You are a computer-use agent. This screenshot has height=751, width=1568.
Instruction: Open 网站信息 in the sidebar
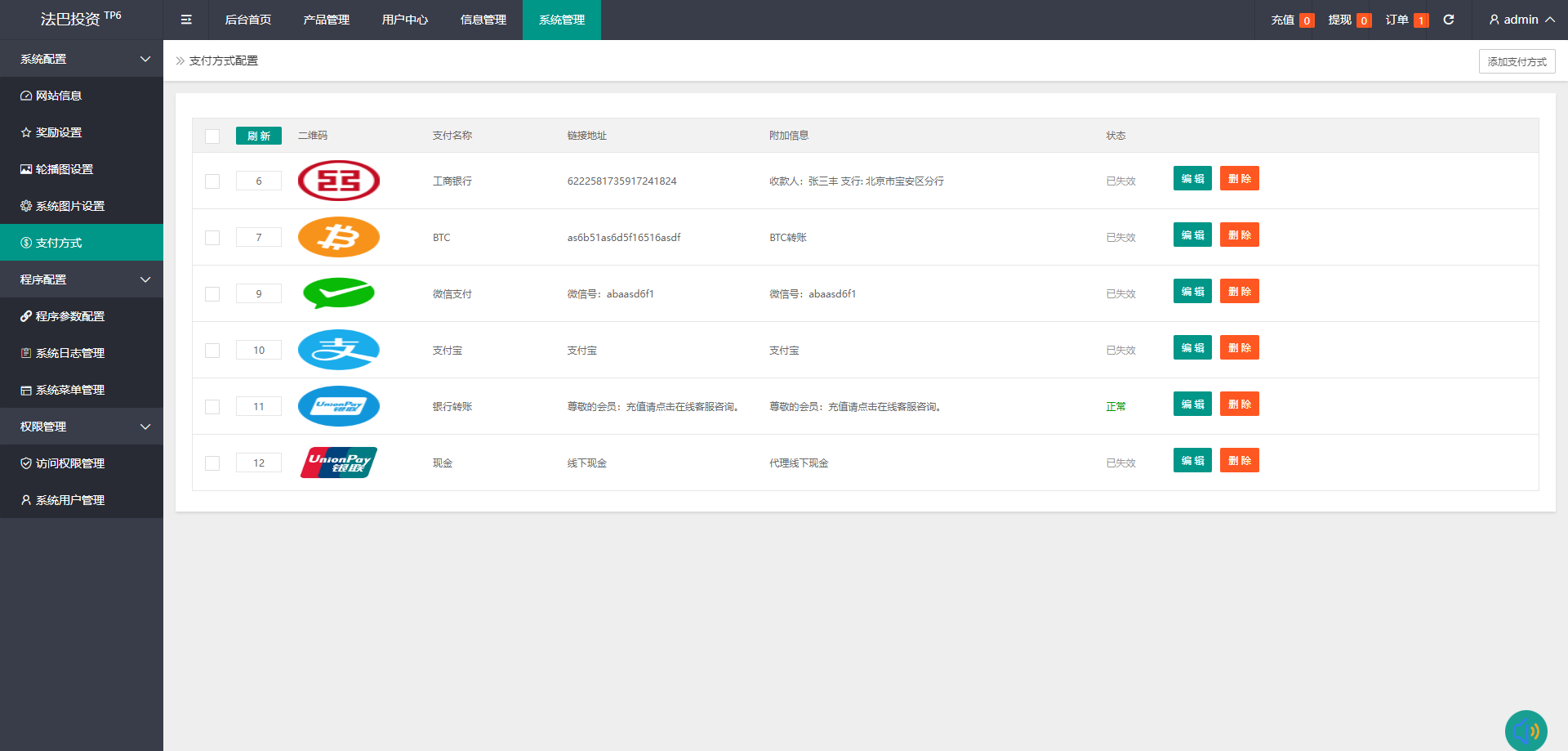pyautogui.click(x=59, y=96)
